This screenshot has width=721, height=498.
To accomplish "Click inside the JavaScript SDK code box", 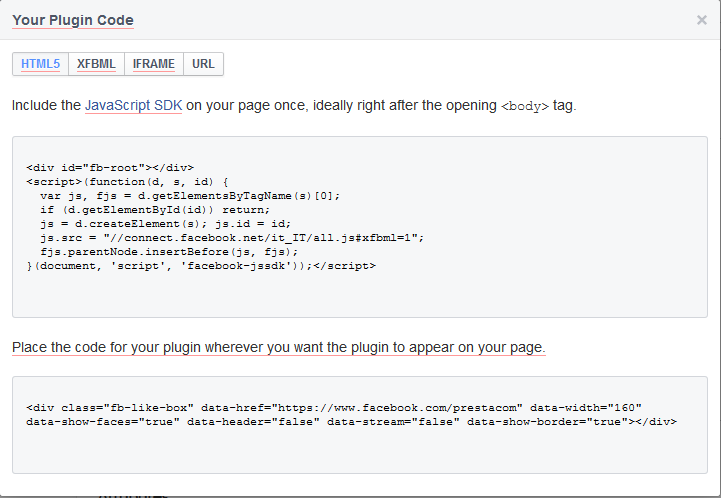I will [x=360, y=227].
